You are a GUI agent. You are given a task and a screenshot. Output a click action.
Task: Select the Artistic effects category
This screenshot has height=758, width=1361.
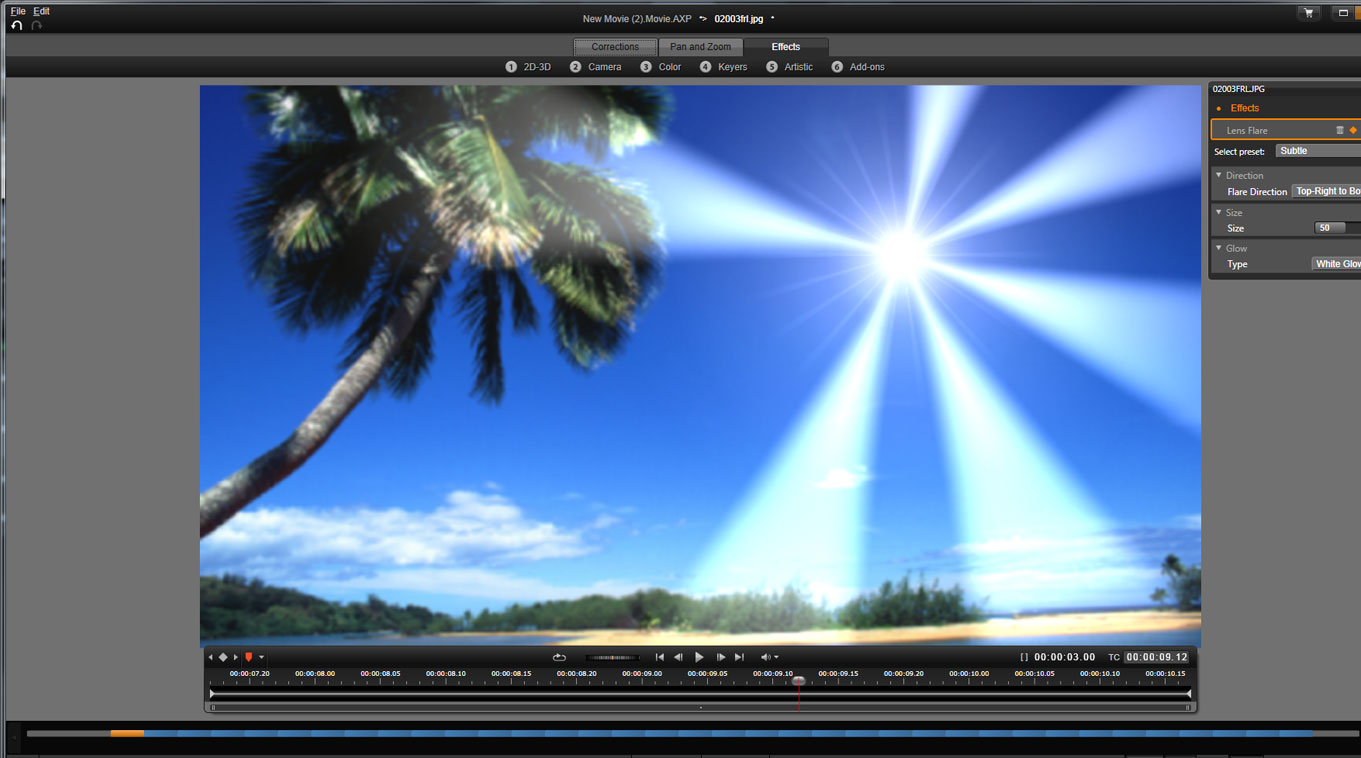click(x=798, y=67)
